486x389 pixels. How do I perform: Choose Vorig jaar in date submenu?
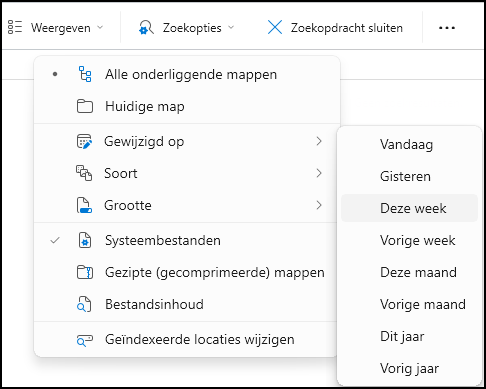tap(409, 368)
